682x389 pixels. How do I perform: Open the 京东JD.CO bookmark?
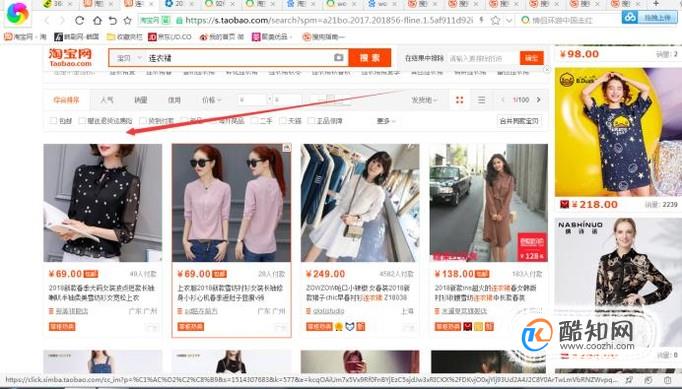click(x=170, y=37)
